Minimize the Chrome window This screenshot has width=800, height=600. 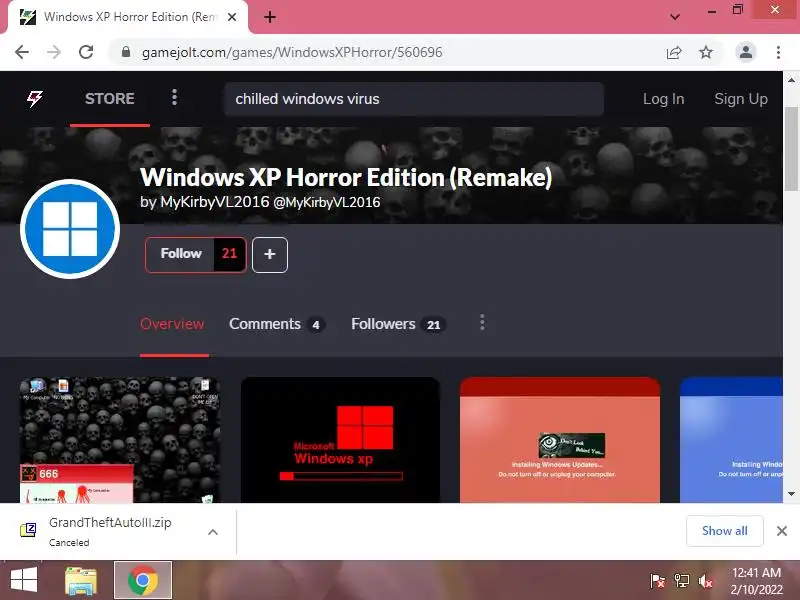712,11
